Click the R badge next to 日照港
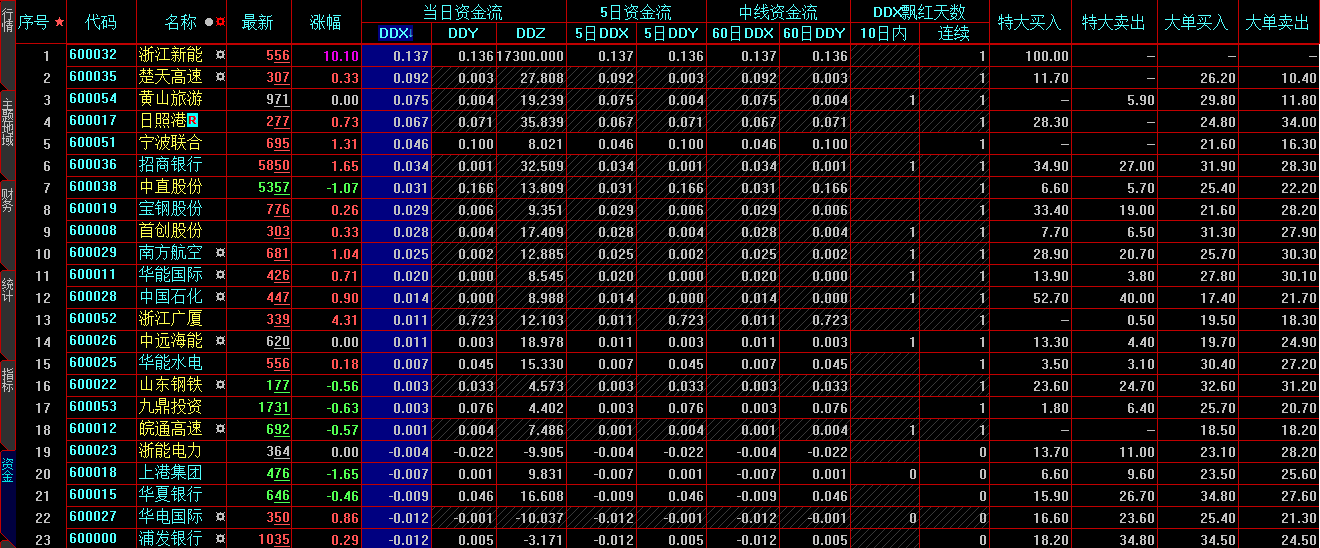The image size is (1320, 548). point(193,121)
